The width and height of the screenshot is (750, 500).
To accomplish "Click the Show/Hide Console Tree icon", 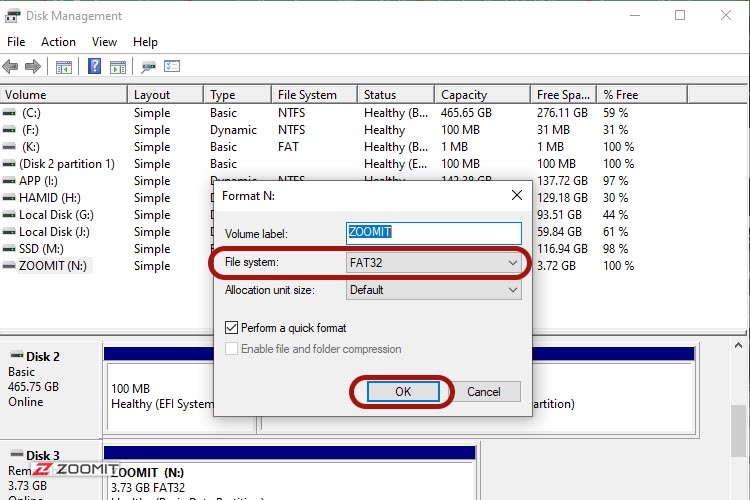I will click(x=64, y=67).
